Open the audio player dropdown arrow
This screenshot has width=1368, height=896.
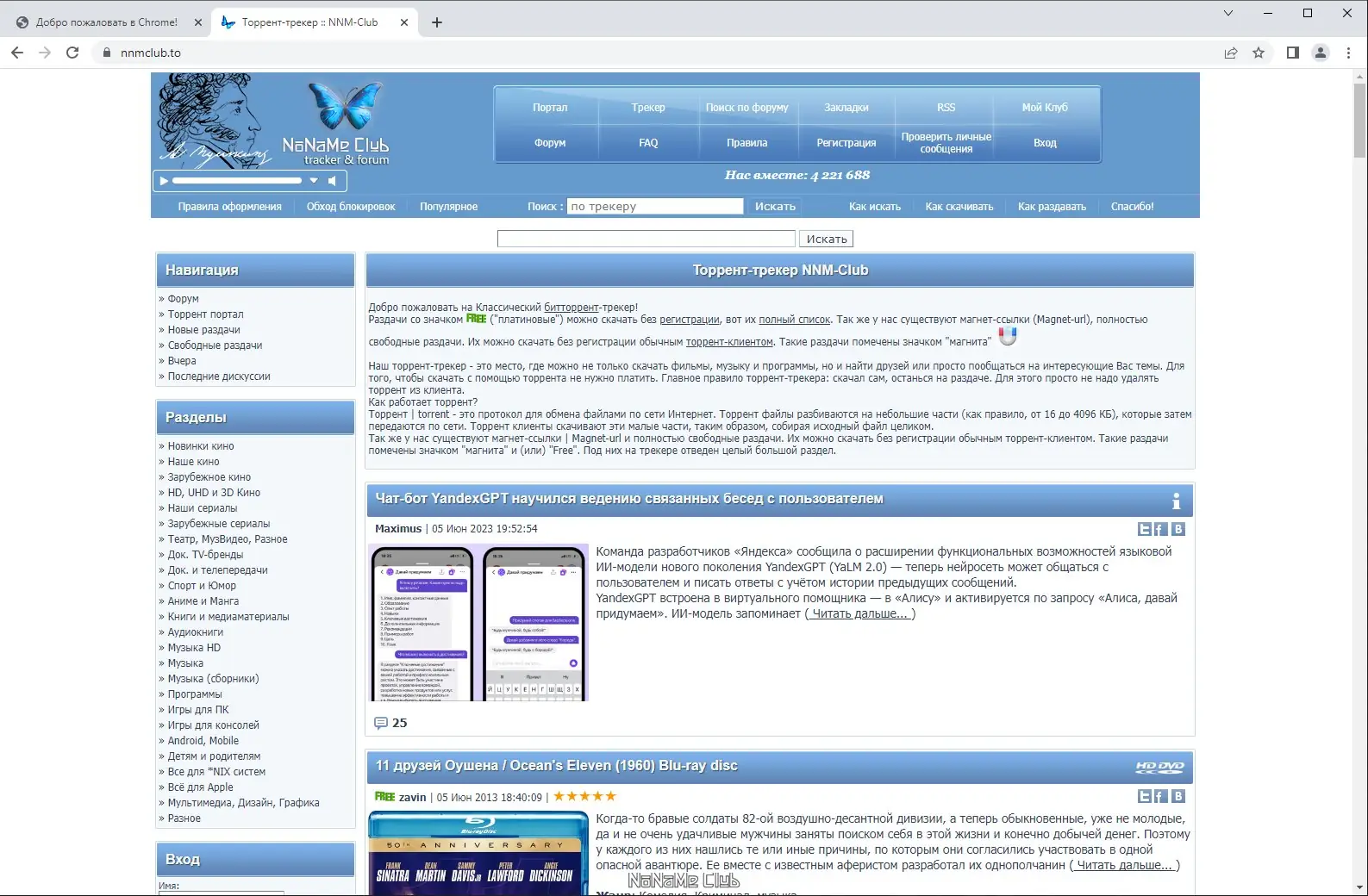coord(314,181)
